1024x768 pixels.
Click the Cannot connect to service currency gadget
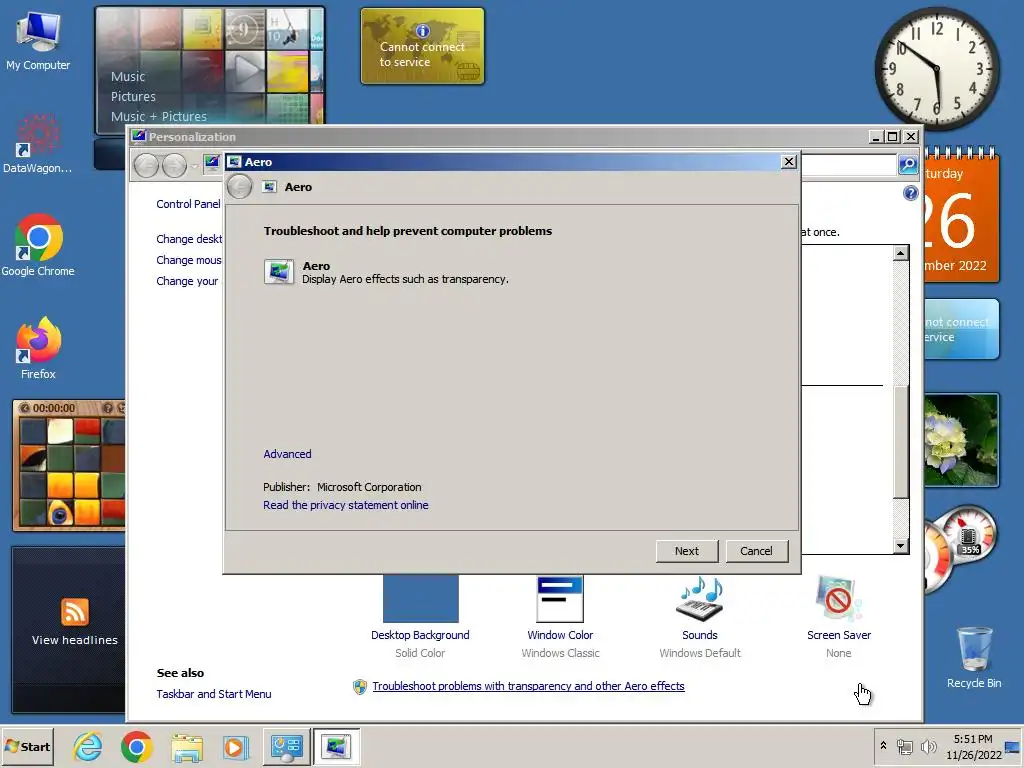(423, 46)
